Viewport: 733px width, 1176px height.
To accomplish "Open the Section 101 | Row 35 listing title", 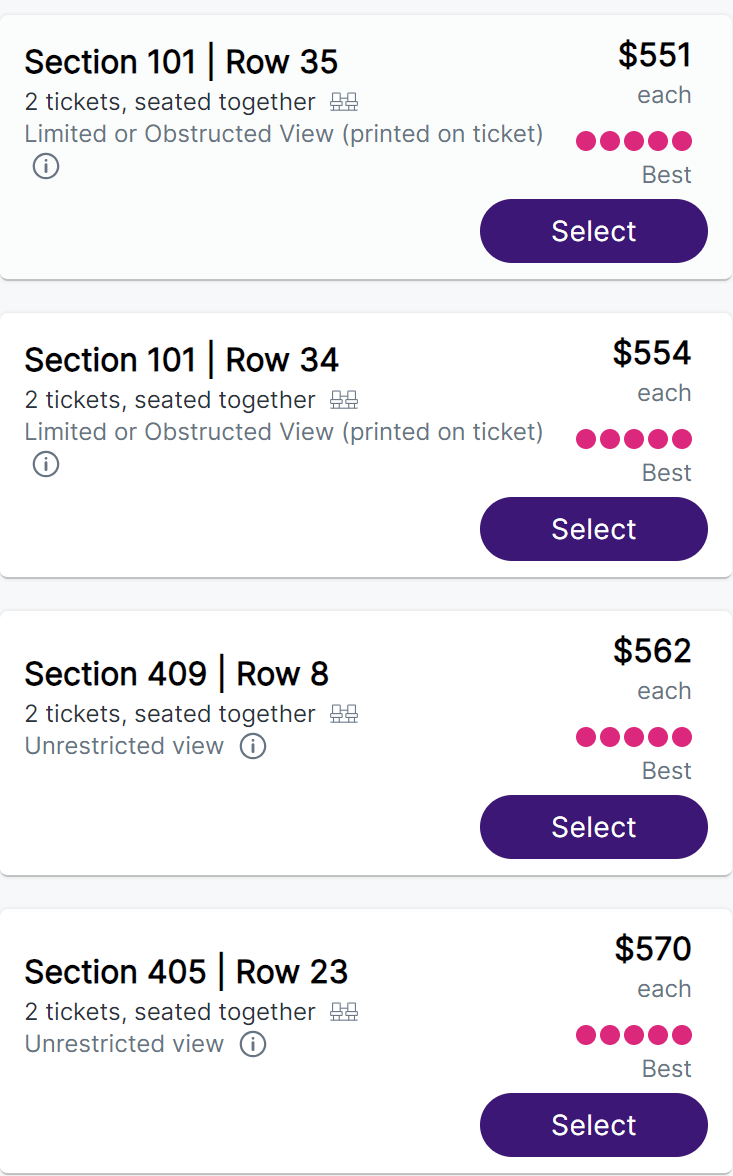I will (x=181, y=62).
